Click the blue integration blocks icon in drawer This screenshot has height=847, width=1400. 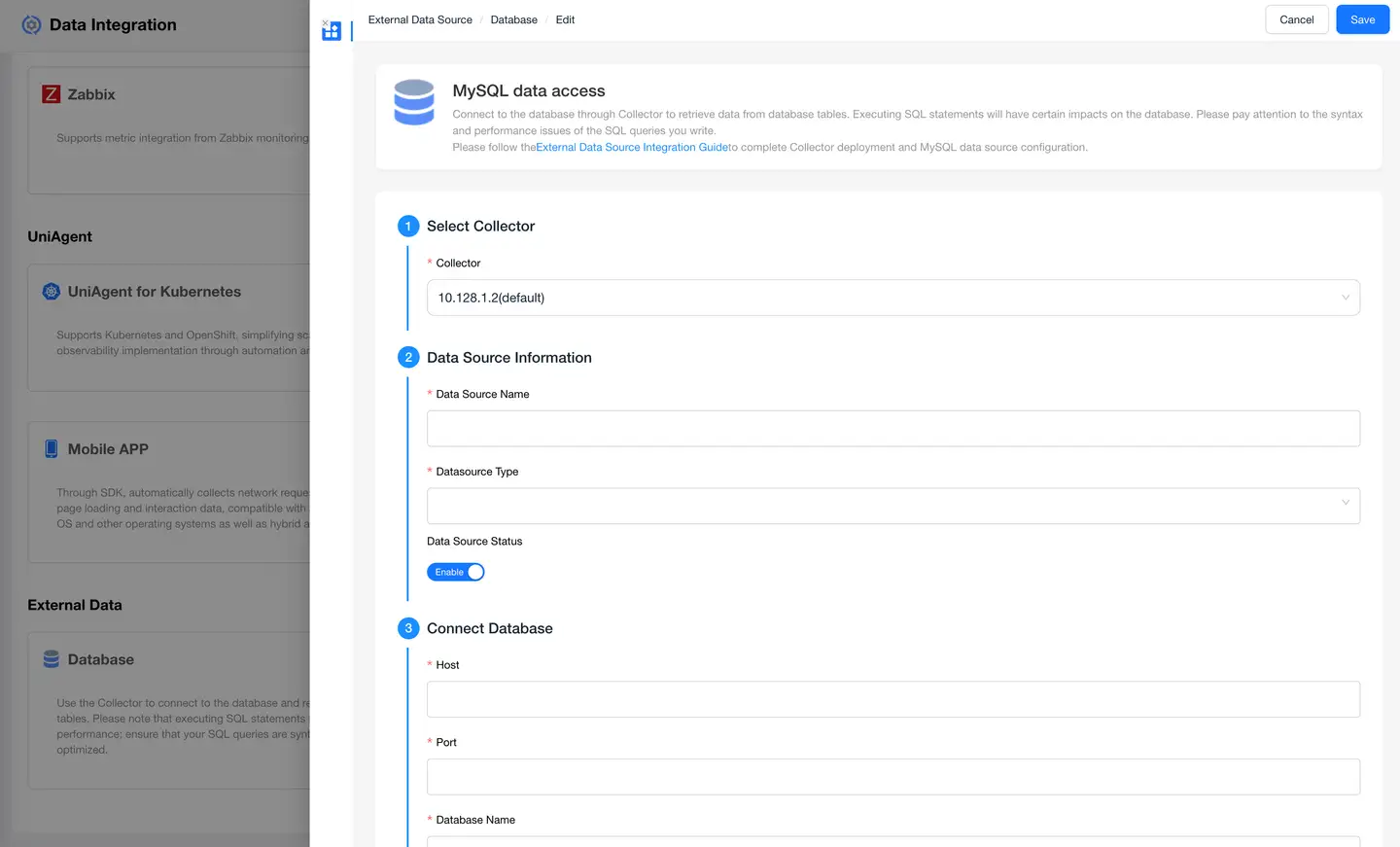pyautogui.click(x=332, y=31)
